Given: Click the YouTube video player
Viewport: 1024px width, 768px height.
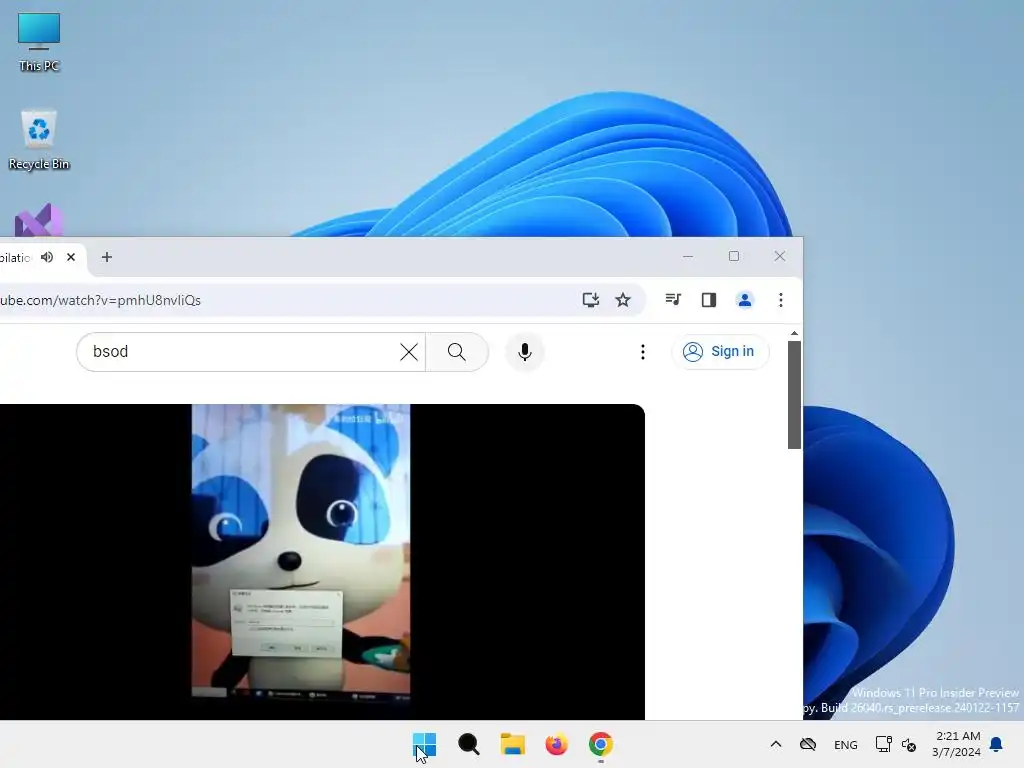Looking at the screenshot, I should (322, 562).
